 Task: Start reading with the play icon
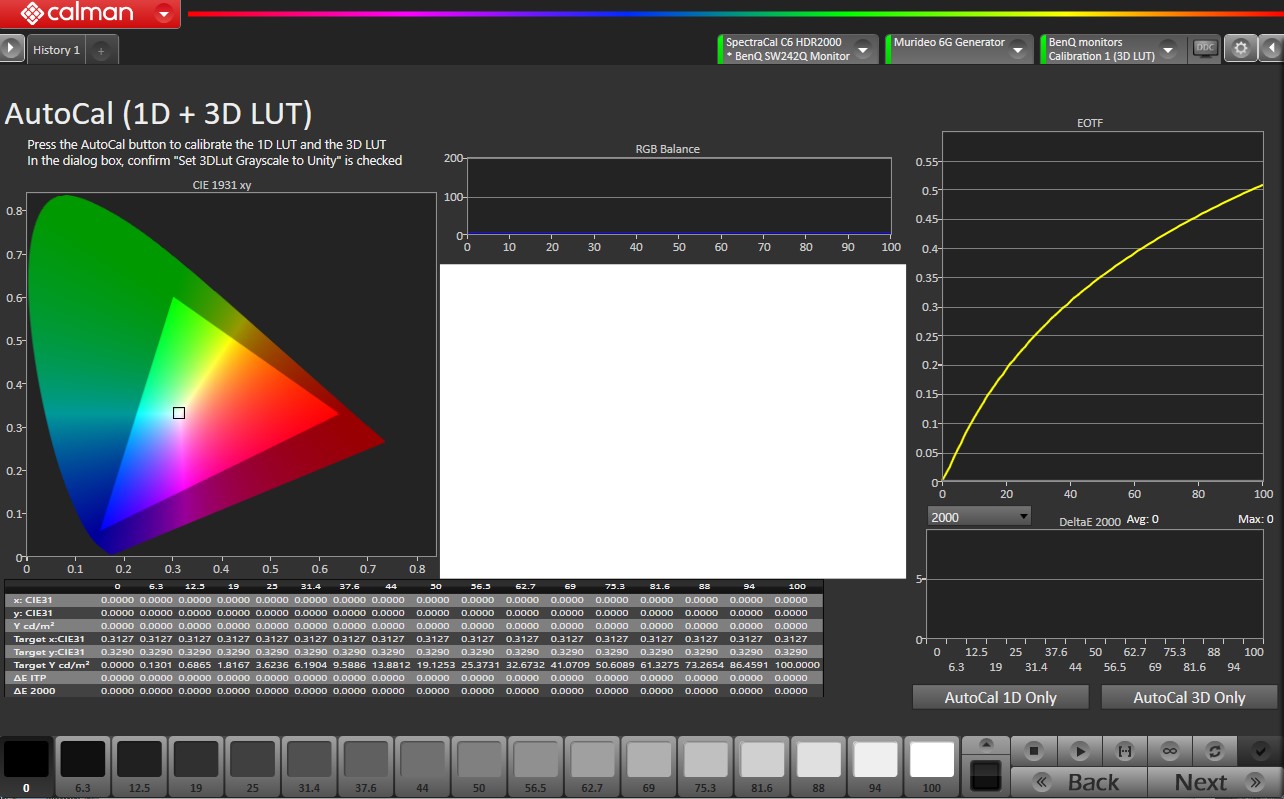point(1080,750)
